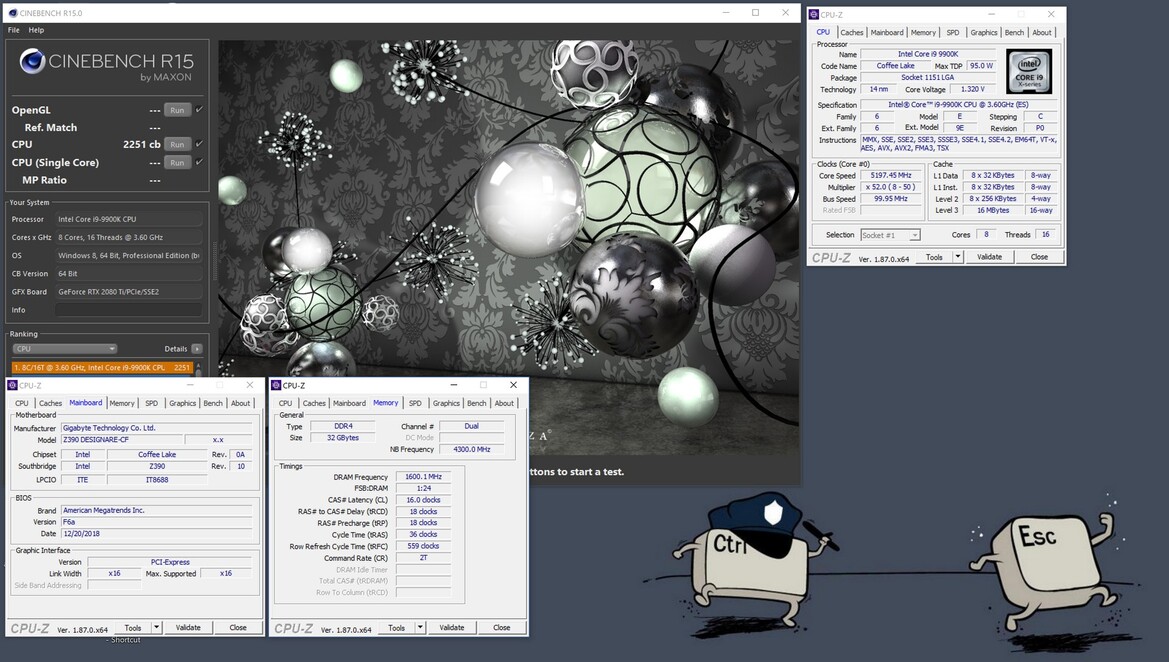Select Memory tab in CPU-Z Mainboard window
Image resolution: width=1169 pixels, height=662 pixels.
pos(122,403)
